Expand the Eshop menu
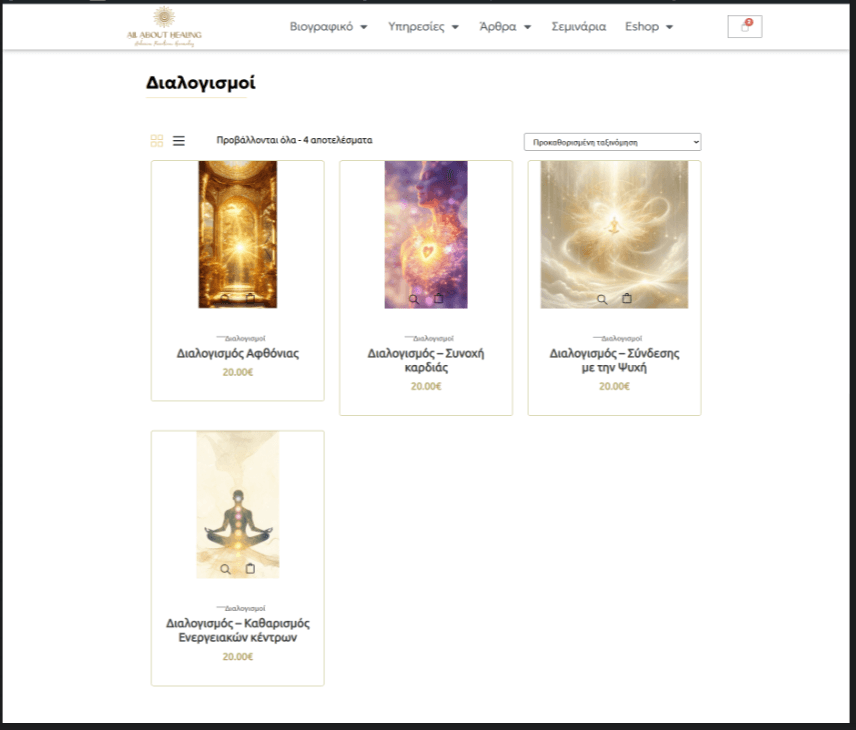 pos(649,27)
